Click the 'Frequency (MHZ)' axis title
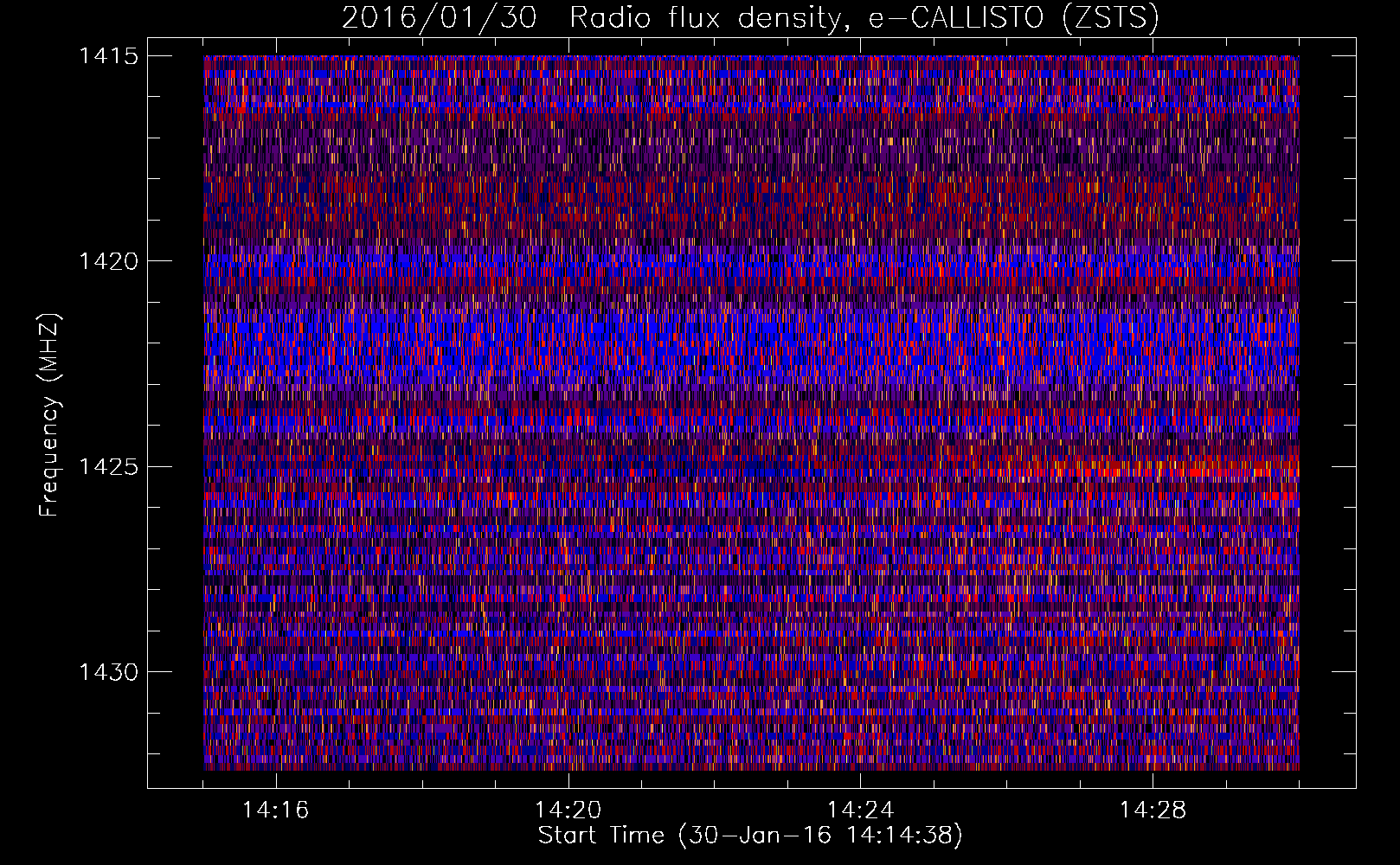 point(49,415)
